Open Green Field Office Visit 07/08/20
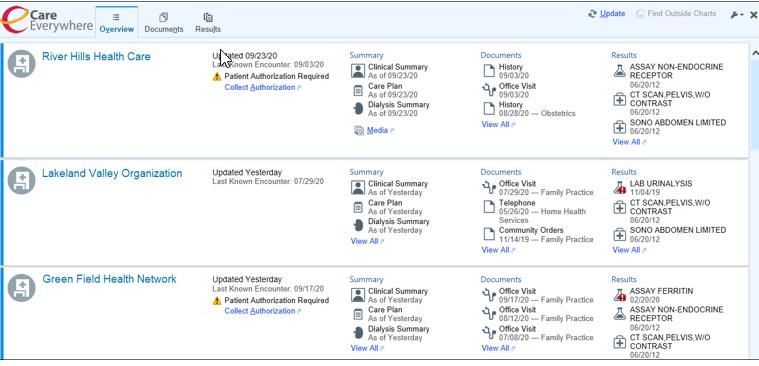 click(538, 333)
